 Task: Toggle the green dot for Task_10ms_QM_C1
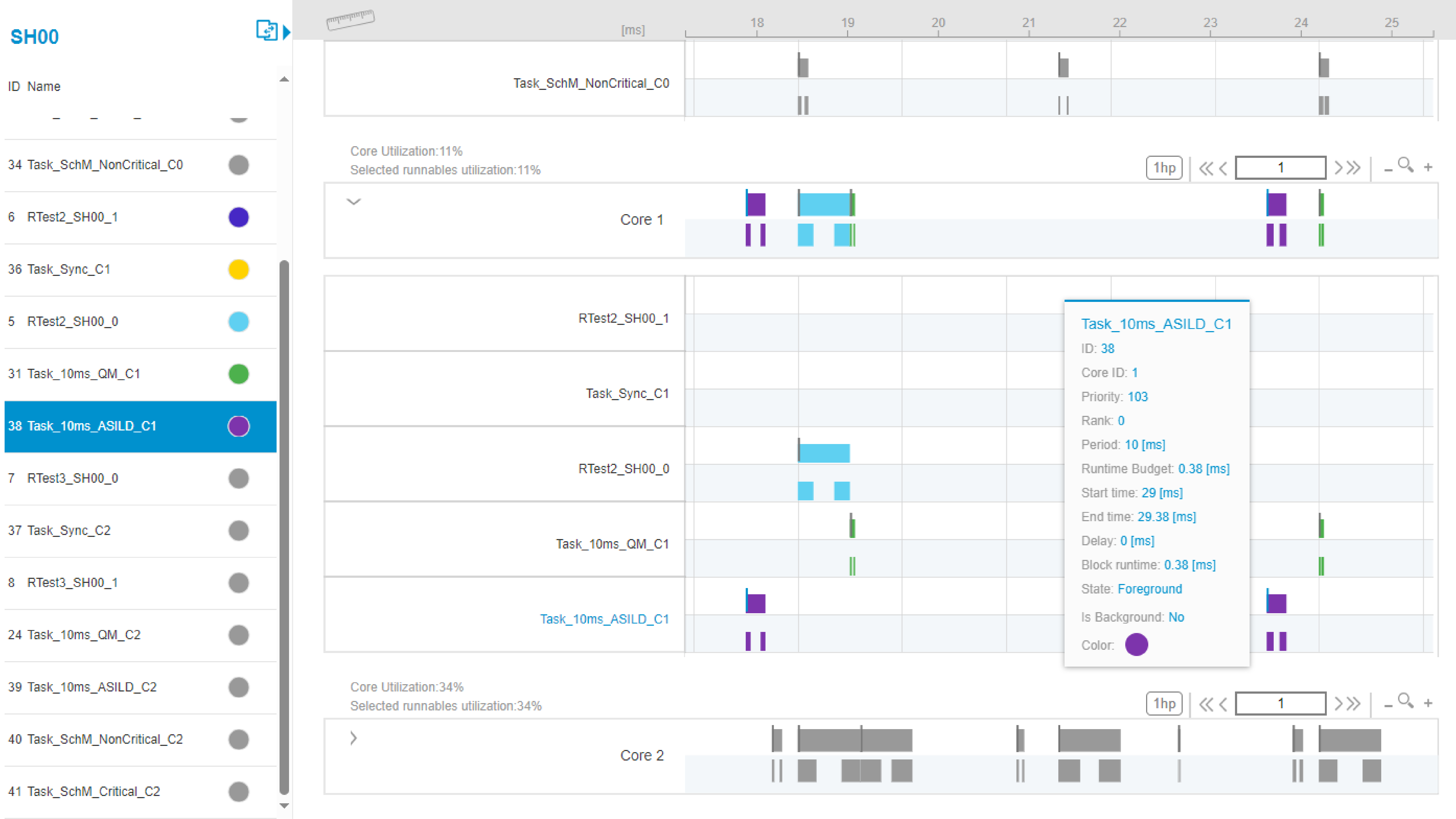pos(239,373)
